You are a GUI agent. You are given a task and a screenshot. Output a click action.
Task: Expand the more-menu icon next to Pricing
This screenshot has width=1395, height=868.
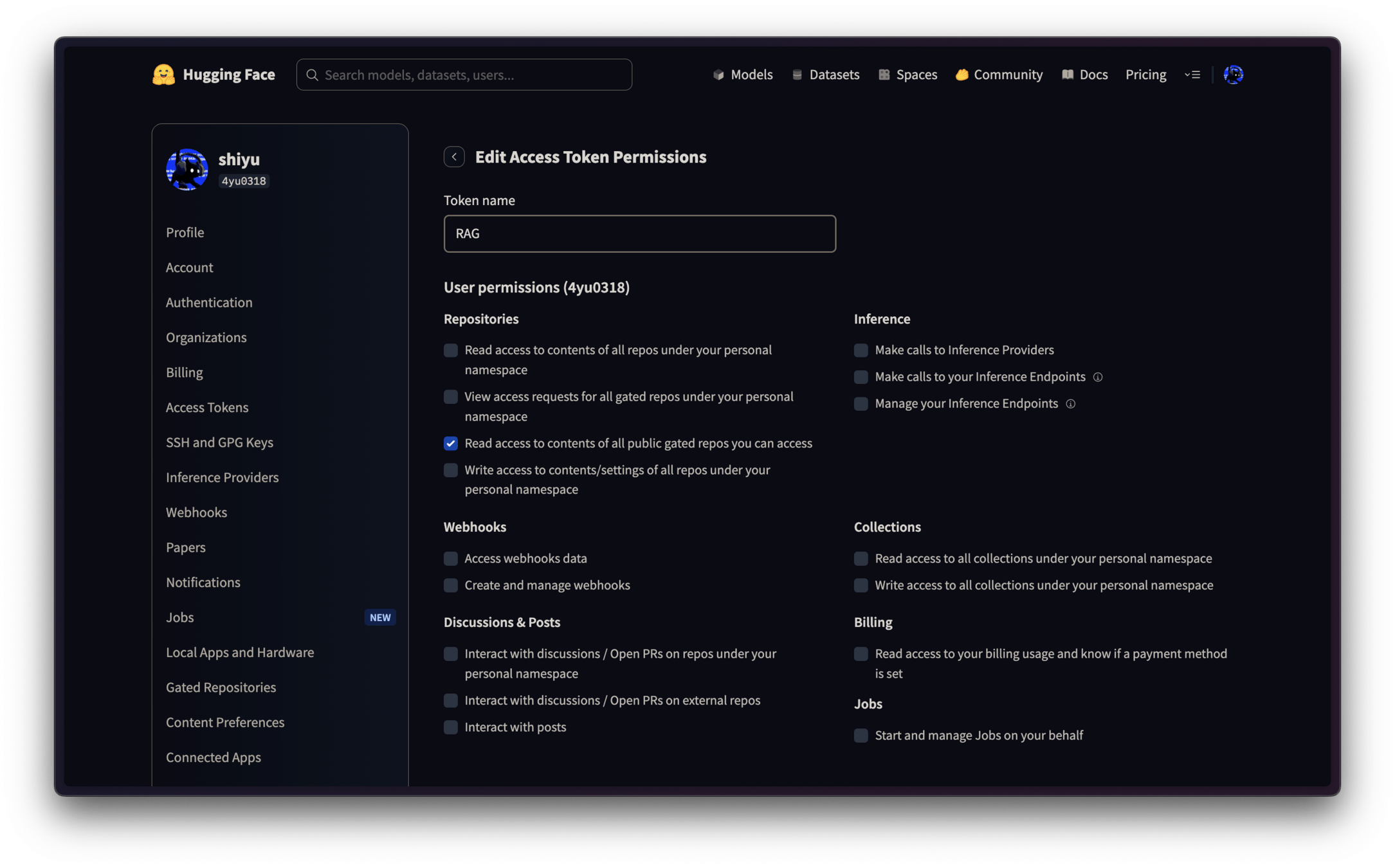(1192, 75)
